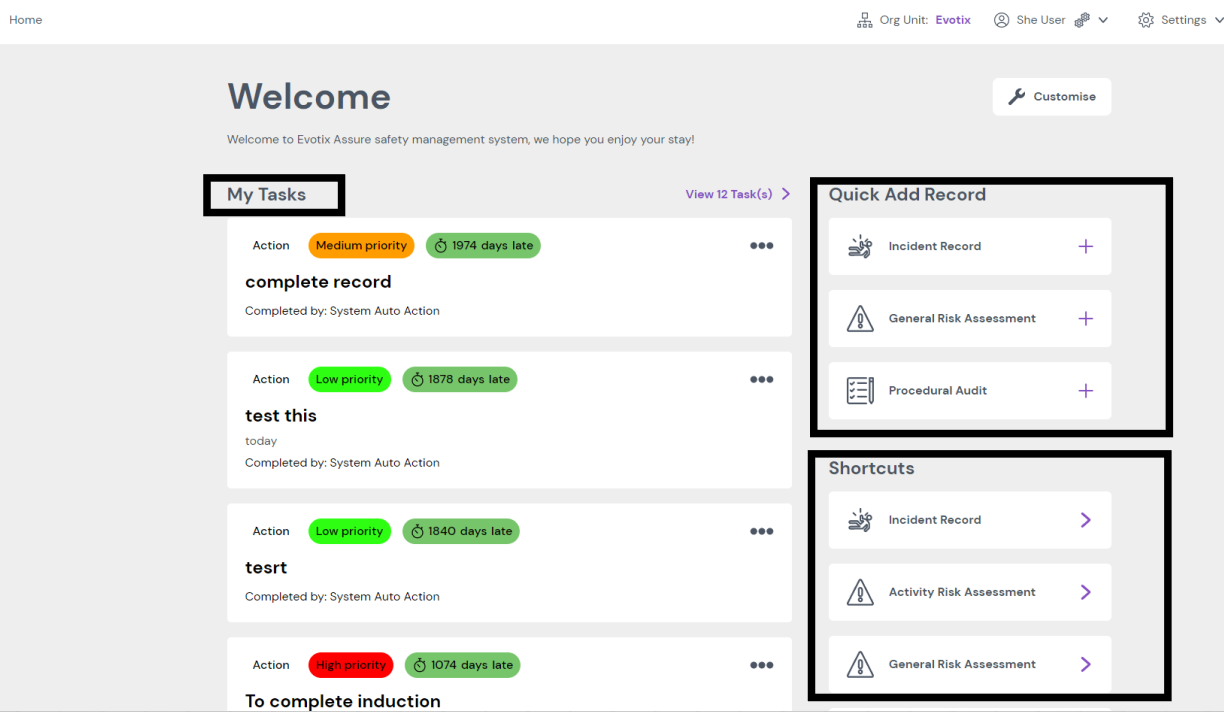The width and height of the screenshot is (1224, 712).
Task: Add a new General Risk Assessment record
Action: 1085,319
